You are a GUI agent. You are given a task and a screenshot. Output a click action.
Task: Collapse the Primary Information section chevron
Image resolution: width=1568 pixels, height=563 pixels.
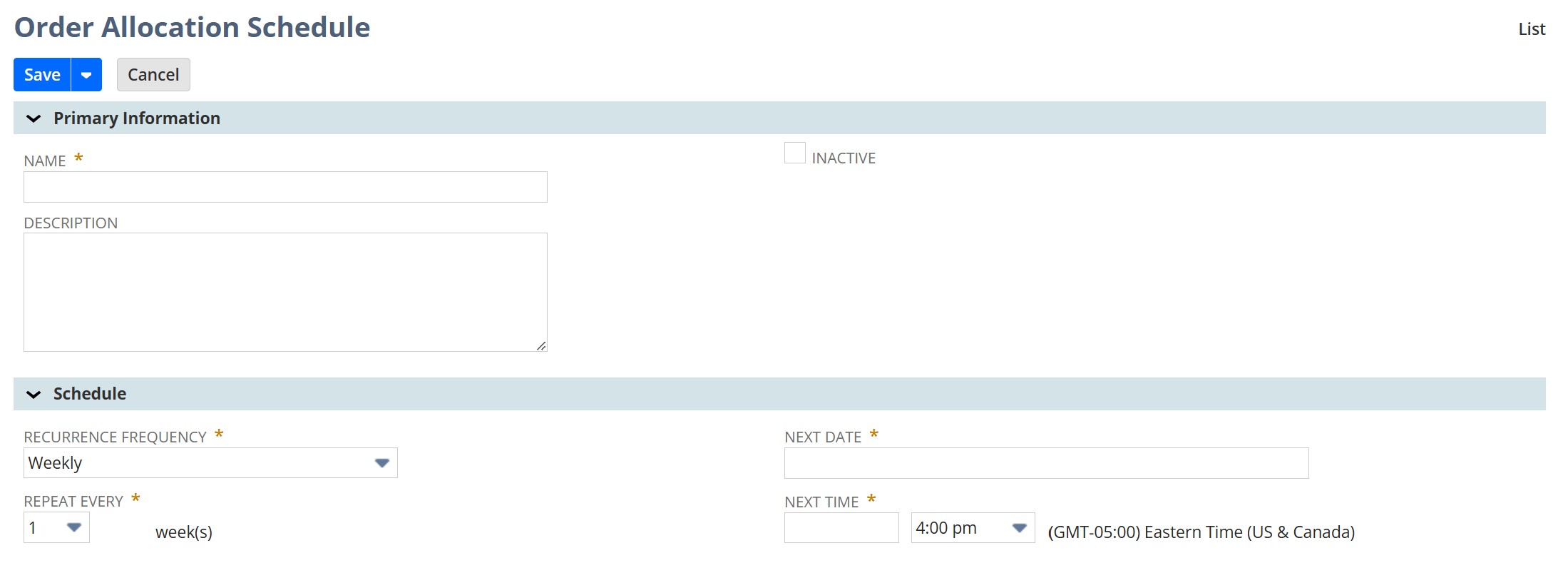[x=34, y=118]
